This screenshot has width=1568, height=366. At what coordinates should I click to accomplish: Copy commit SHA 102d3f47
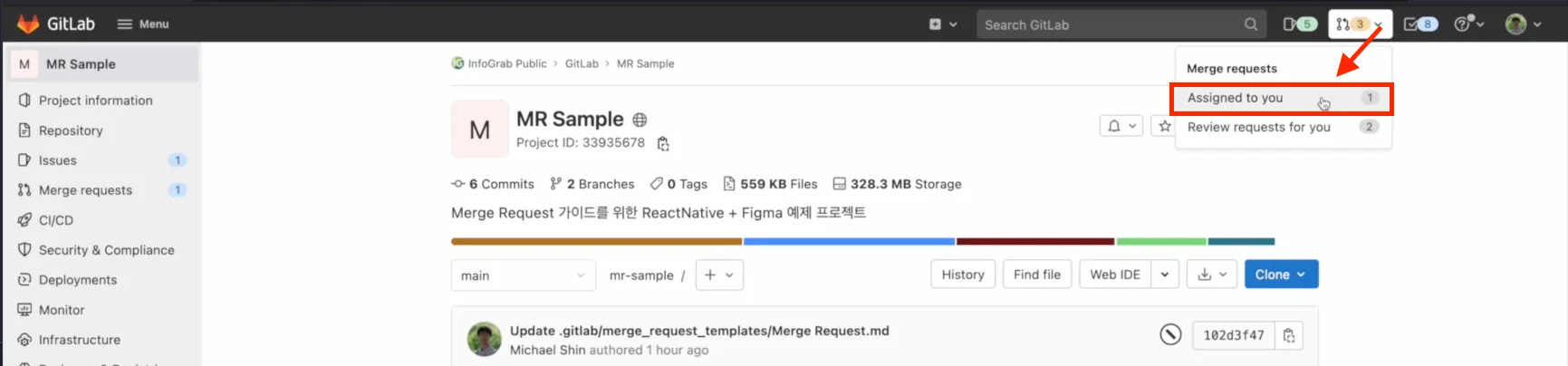pos(1288,335)
